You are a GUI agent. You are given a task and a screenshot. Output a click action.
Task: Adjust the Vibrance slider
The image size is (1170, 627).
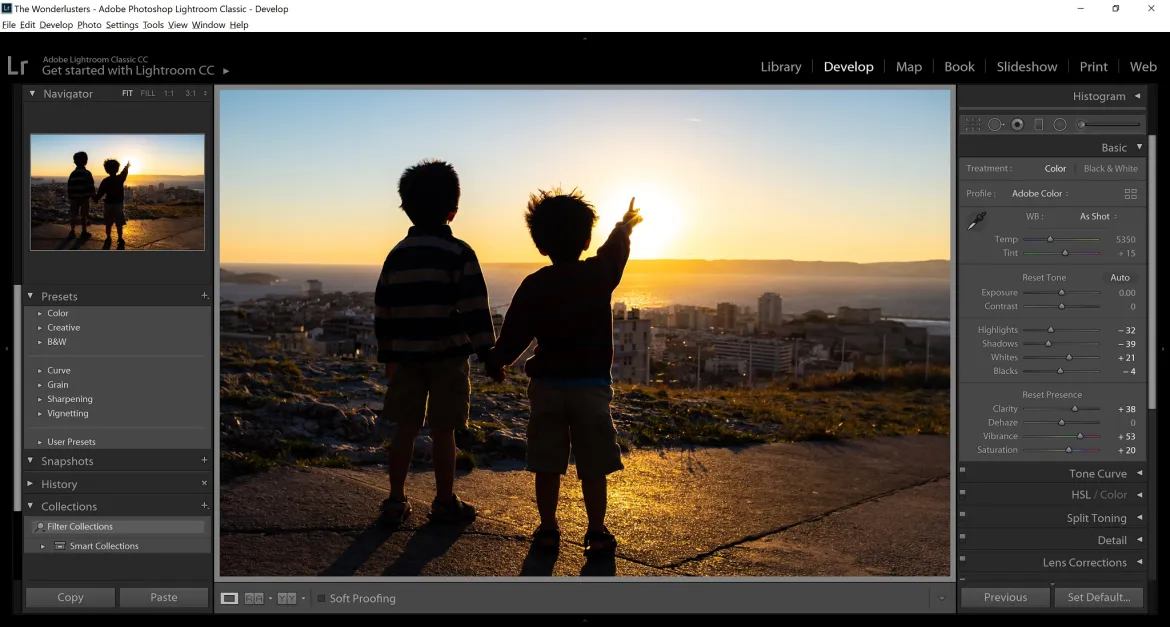click(1080, 436)
